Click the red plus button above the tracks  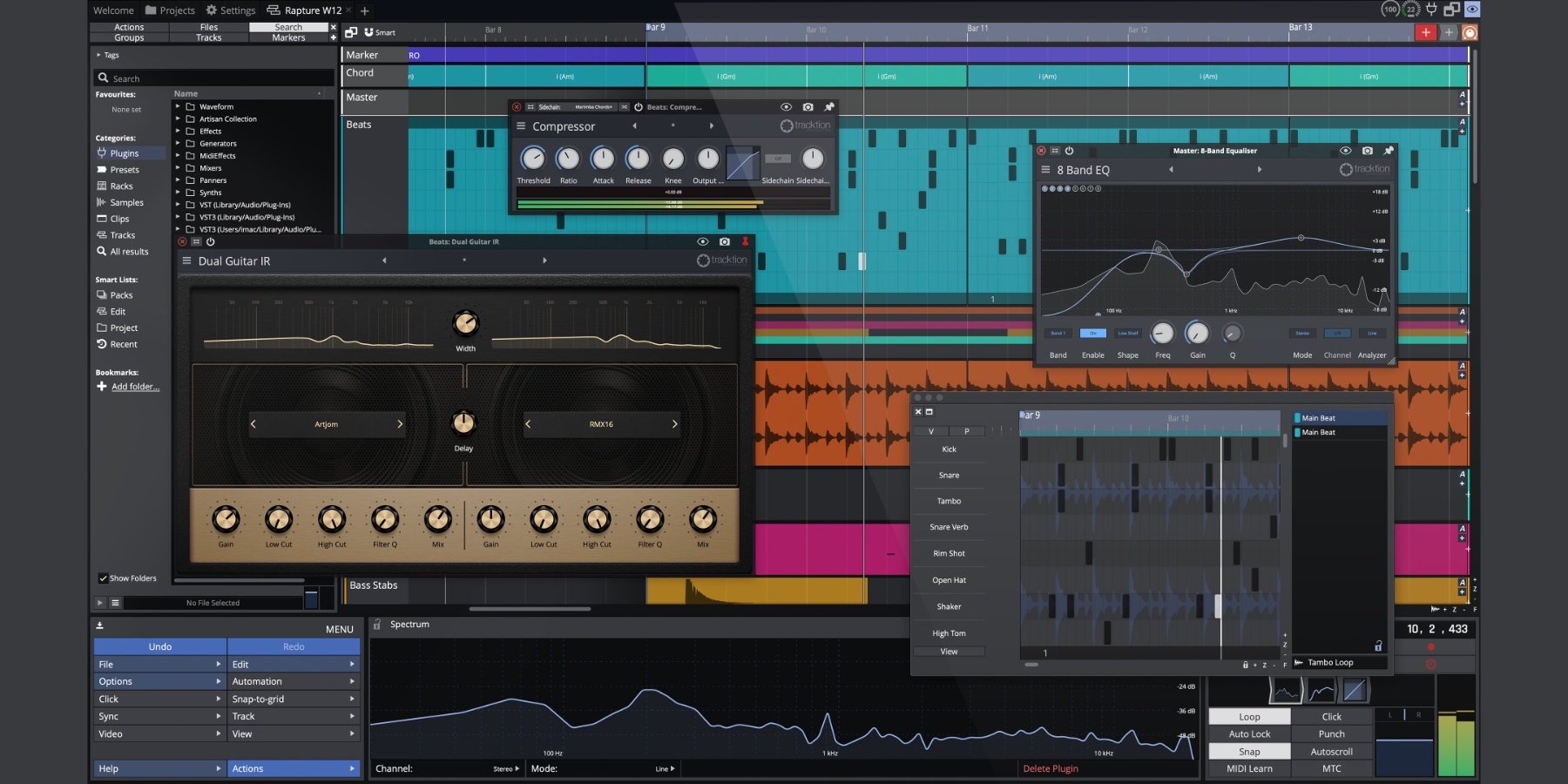click(1425, 32)
